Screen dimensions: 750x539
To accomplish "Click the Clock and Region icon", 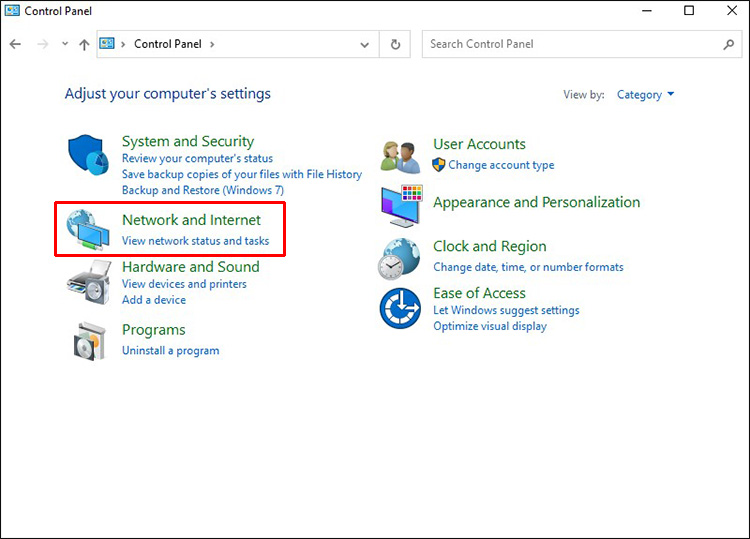I will [400, 258].
